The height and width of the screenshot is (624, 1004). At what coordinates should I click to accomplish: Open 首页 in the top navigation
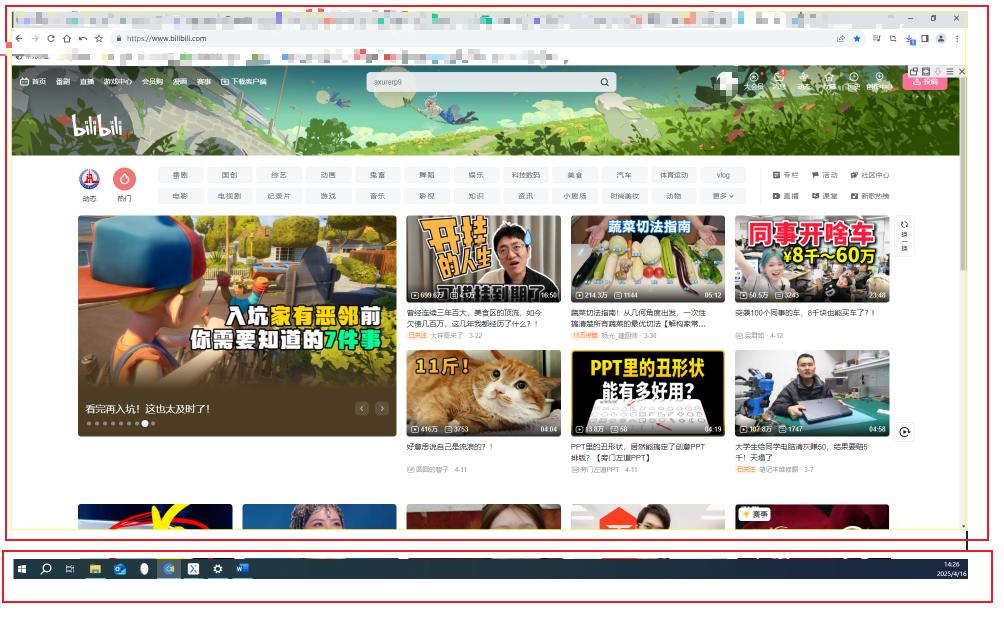pos(34,82)
